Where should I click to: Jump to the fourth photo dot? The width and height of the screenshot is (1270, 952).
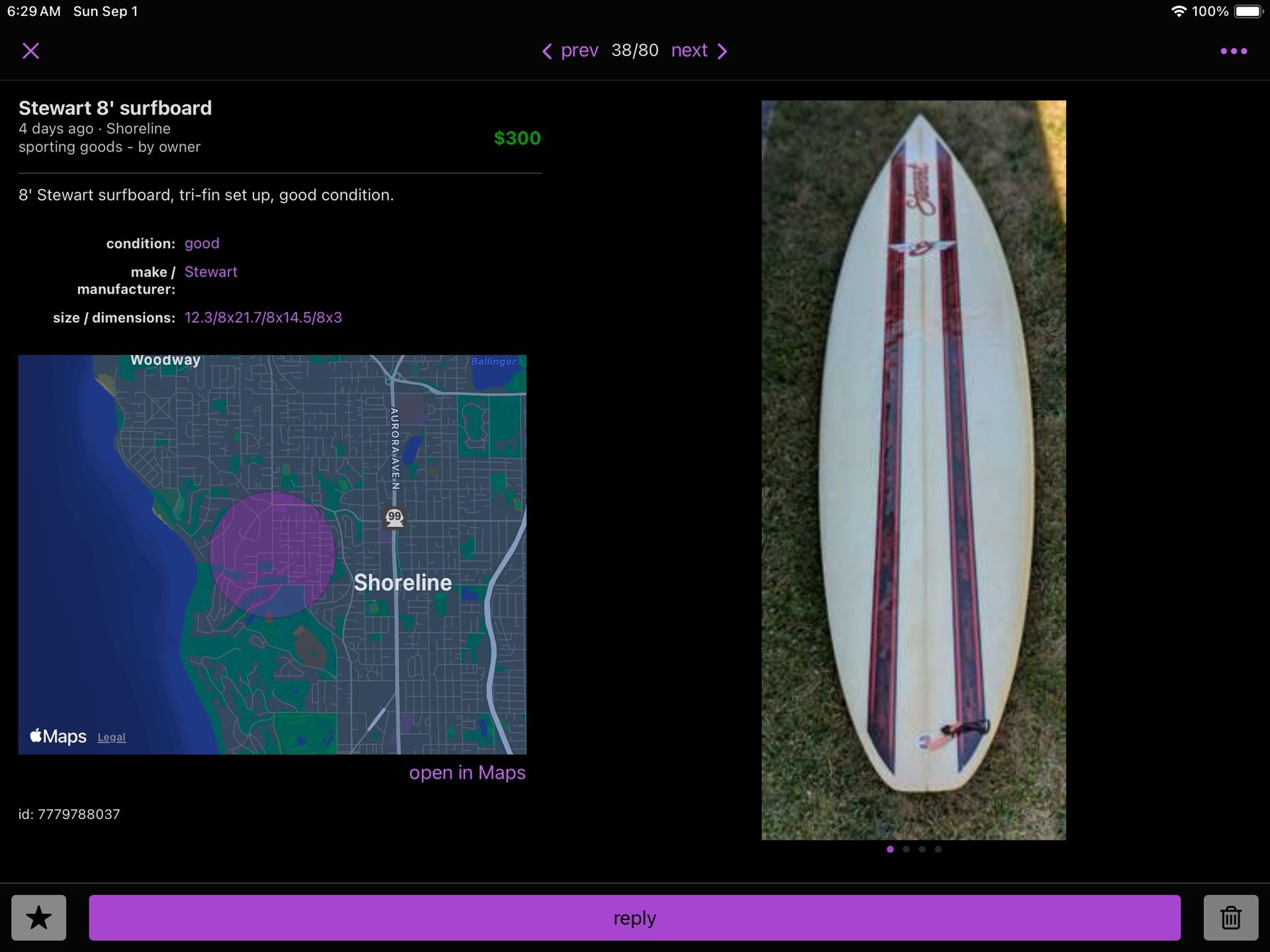point(938,850)
